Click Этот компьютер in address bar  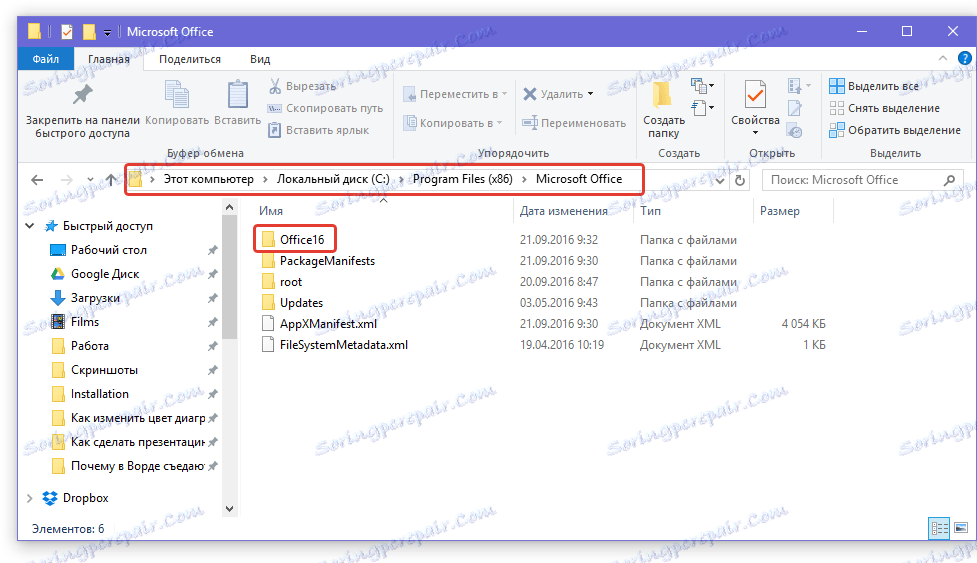pyautogui.click(x=209, y=179)
